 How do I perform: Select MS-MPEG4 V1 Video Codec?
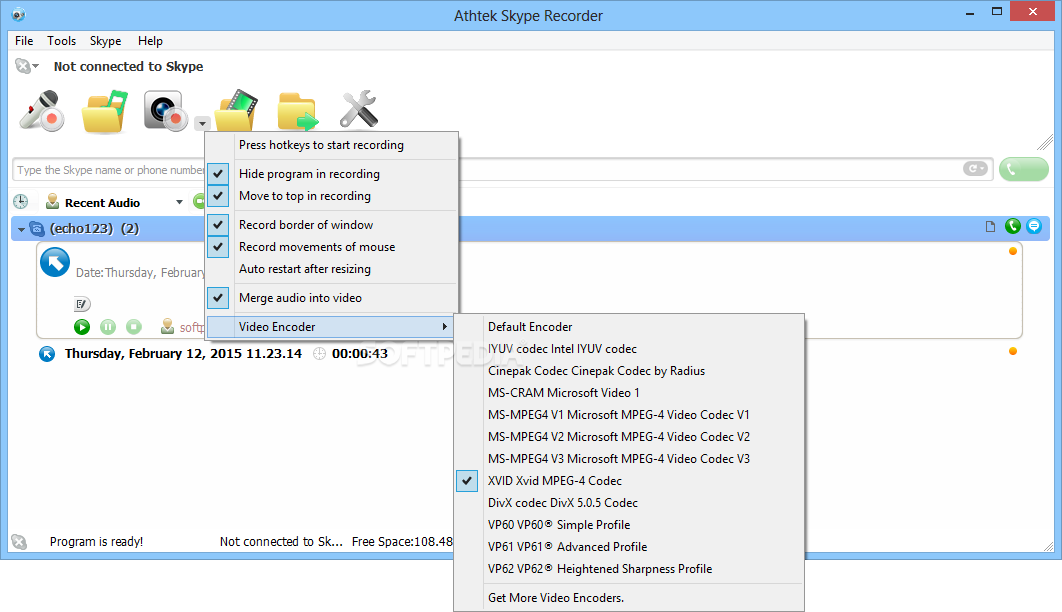tap(629, 415)
